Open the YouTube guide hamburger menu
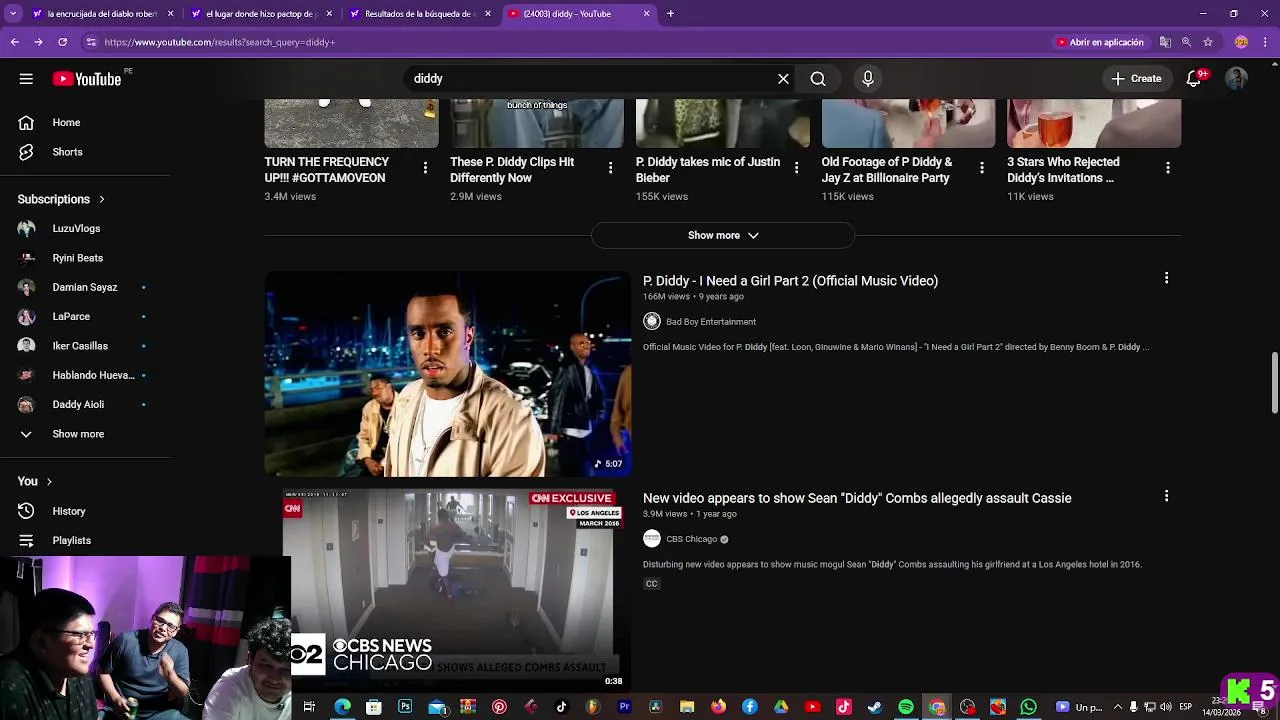The width and height of the screenshot is (1280, 720). 26,79
